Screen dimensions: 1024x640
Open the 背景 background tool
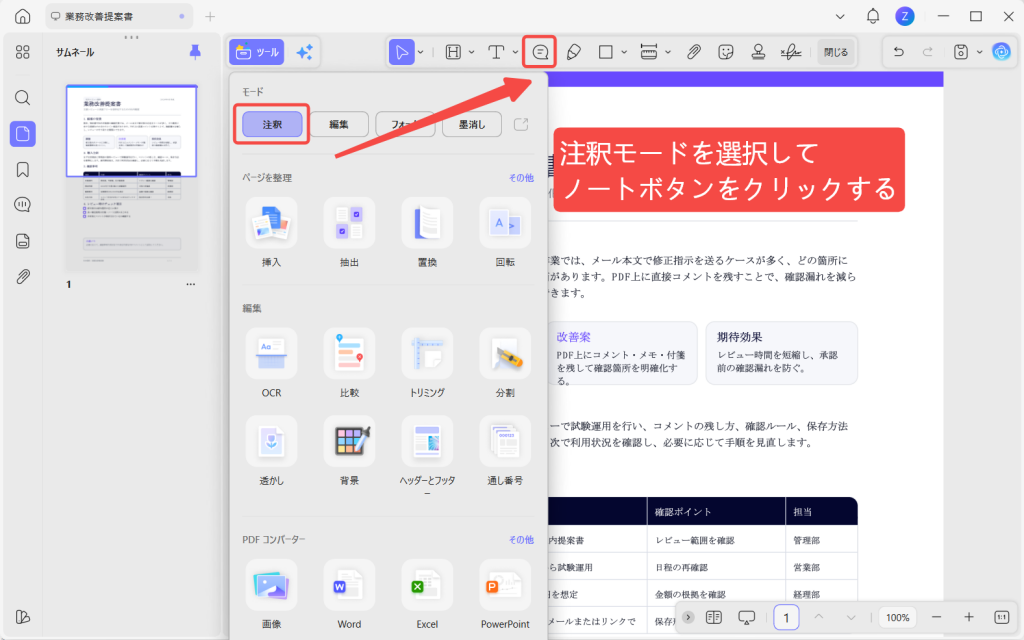pyautogui.click(x=349, y=451)
